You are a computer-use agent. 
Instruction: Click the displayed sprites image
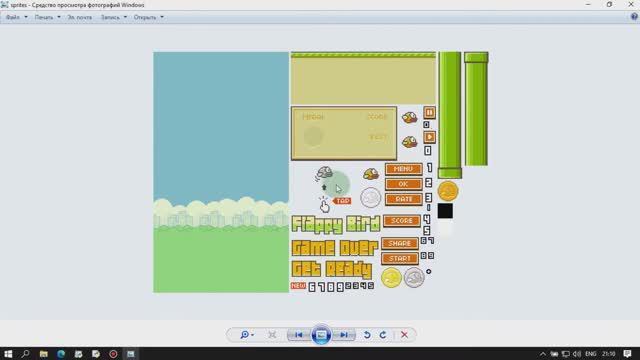coord(321,172)
